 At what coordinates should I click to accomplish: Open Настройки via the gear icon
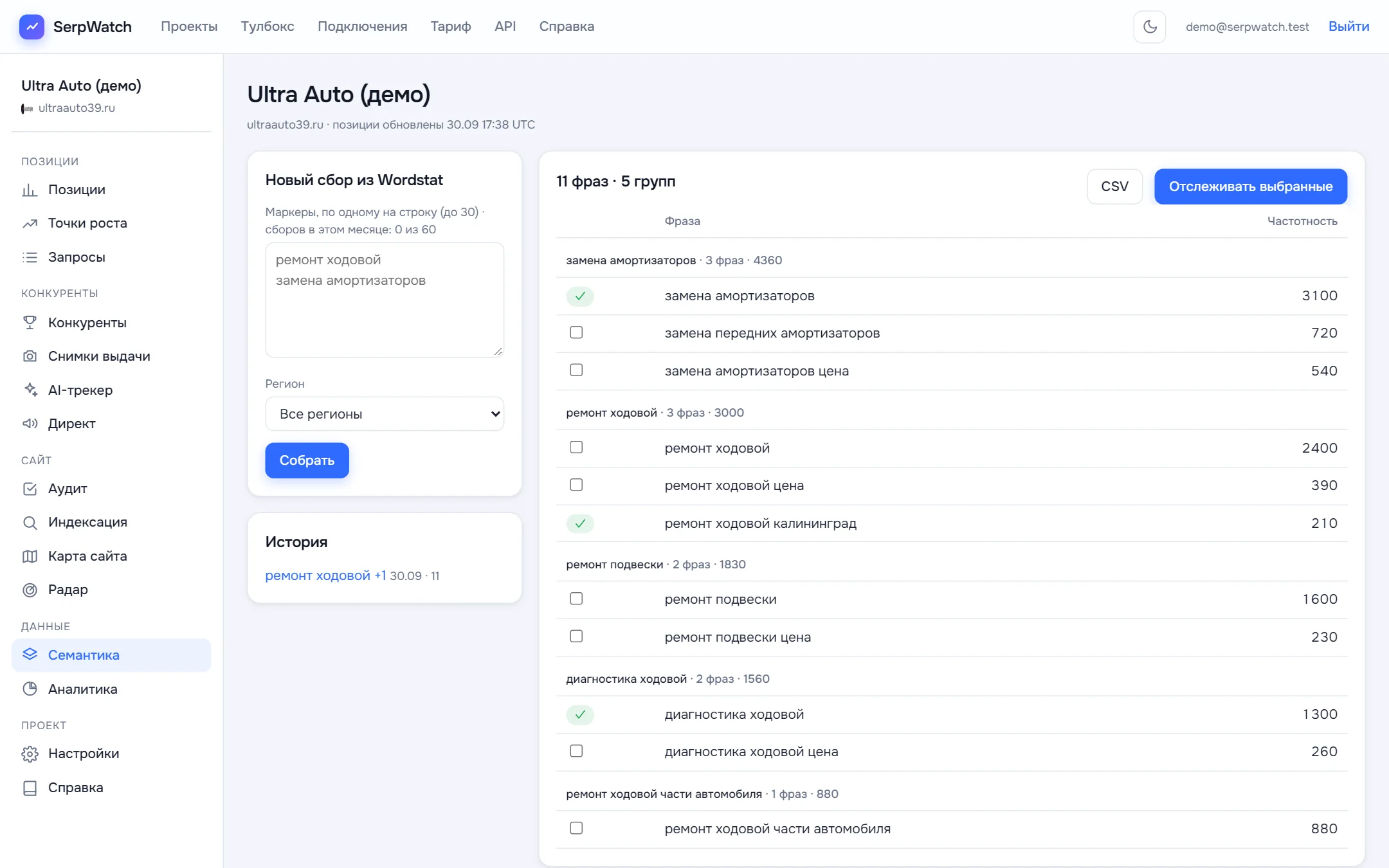click(30, 754)
